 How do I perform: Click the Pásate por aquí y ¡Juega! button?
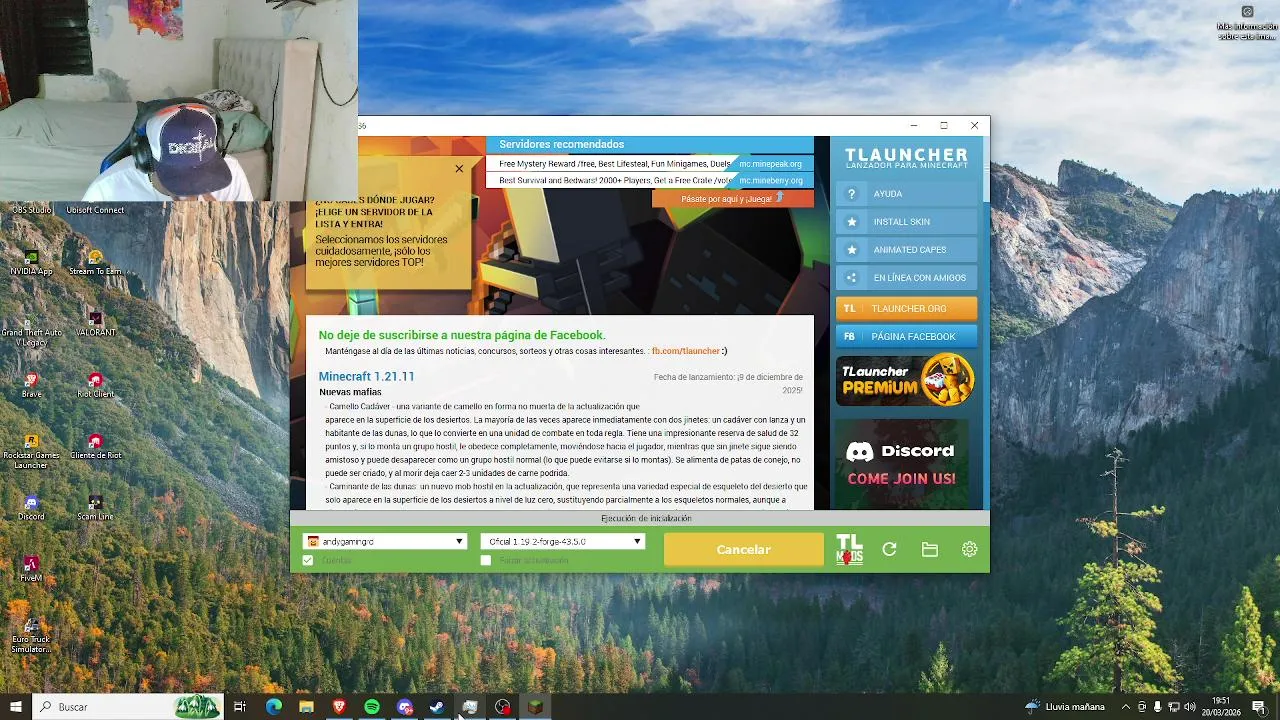coord(732,198)
